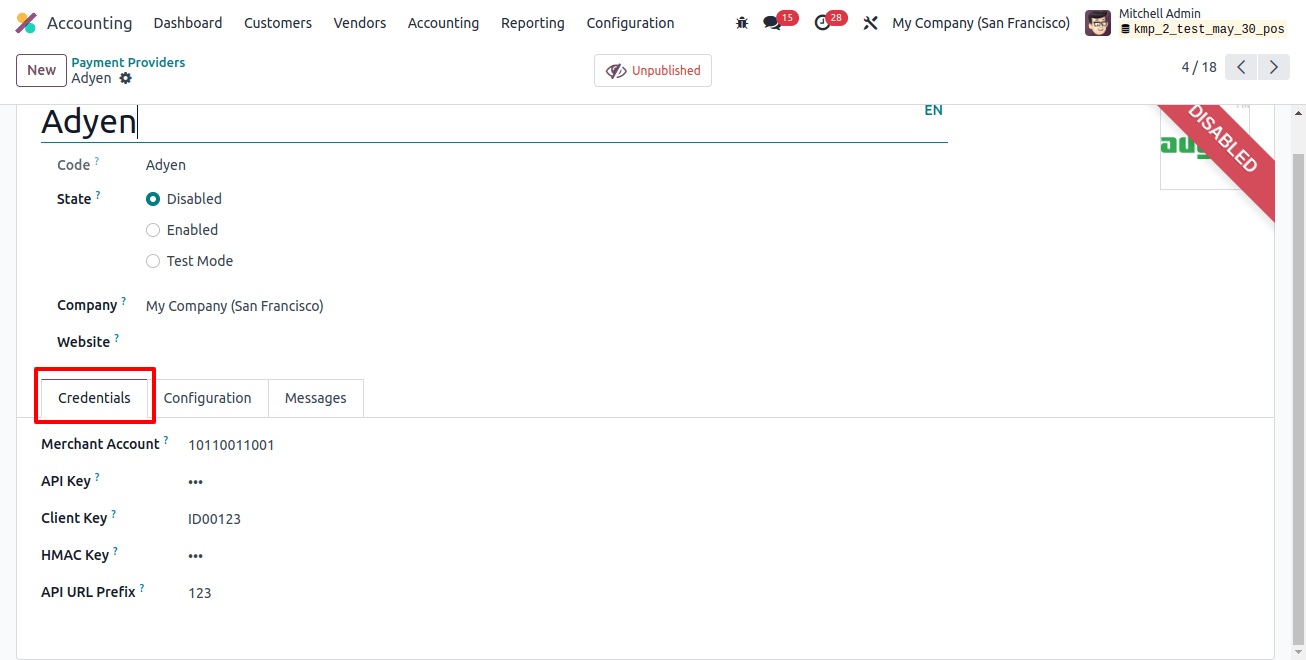This screenshot has height=660, width=1306.
Task: Select the Enabled state radio button
Action: pos(153,230)
